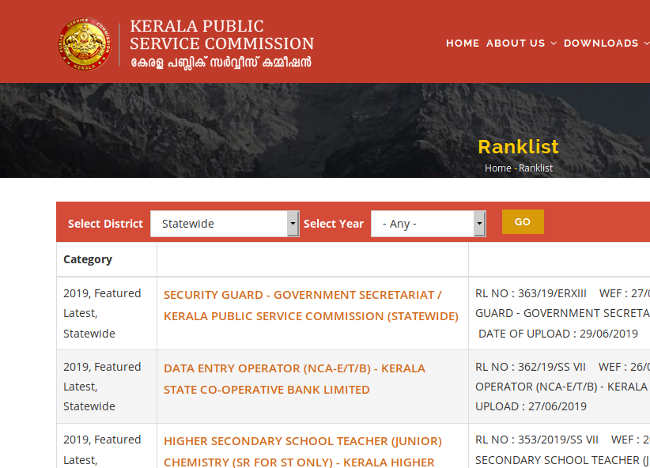Image resolution: width=650 pixels, height=468 pixels.
Task: Select the RL NO : 363/19/ERXIII text
Action: [x=531, y=293]
